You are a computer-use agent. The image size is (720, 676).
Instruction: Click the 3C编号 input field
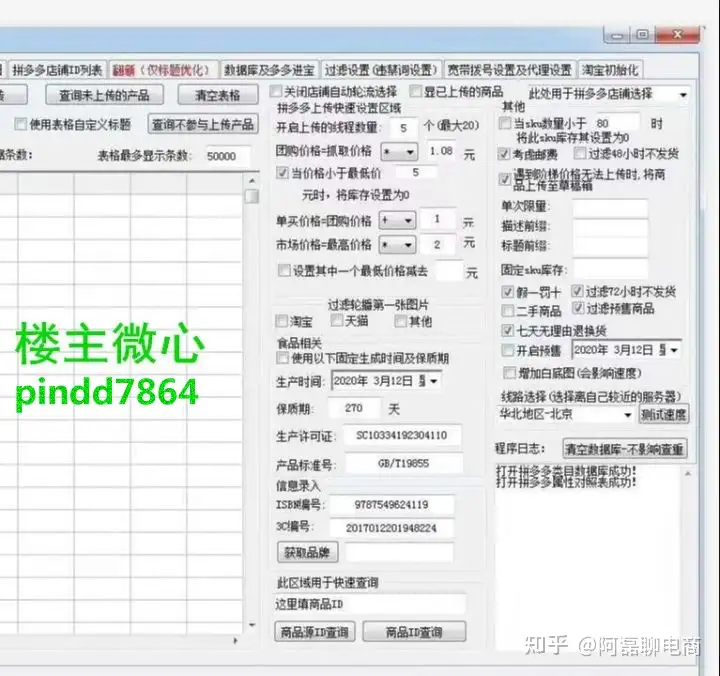click(391, 528)
